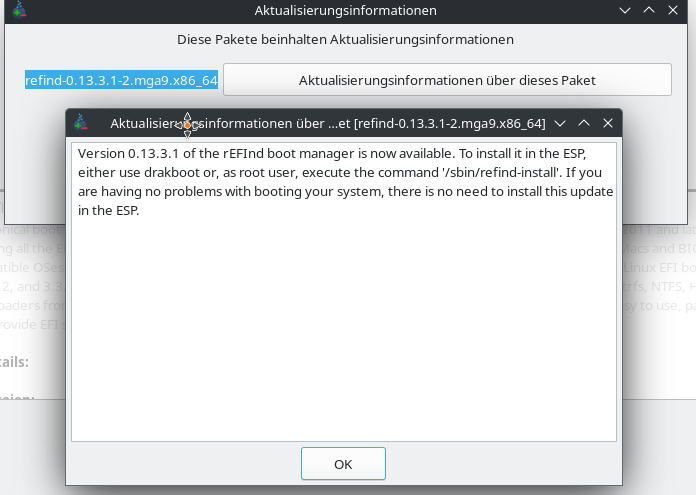Minimize the outer Aktualisierungsinformationen window
696x495 pixels.
tap(625, 10)
